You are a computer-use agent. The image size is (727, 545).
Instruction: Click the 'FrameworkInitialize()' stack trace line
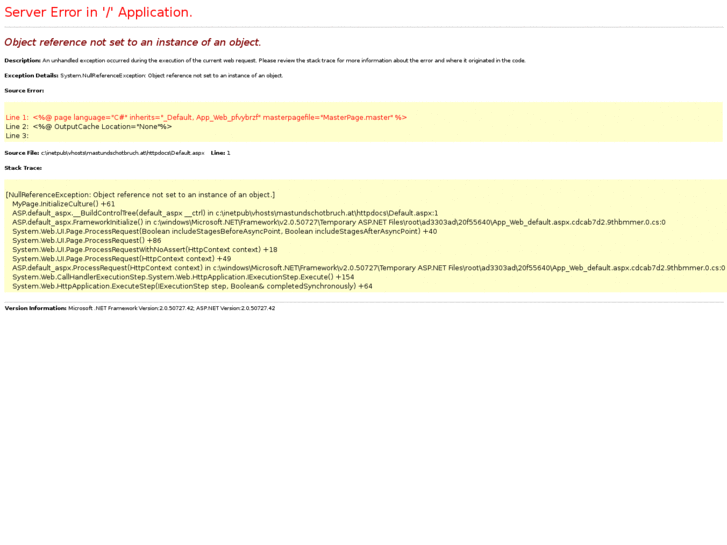[x=339, y=222]
